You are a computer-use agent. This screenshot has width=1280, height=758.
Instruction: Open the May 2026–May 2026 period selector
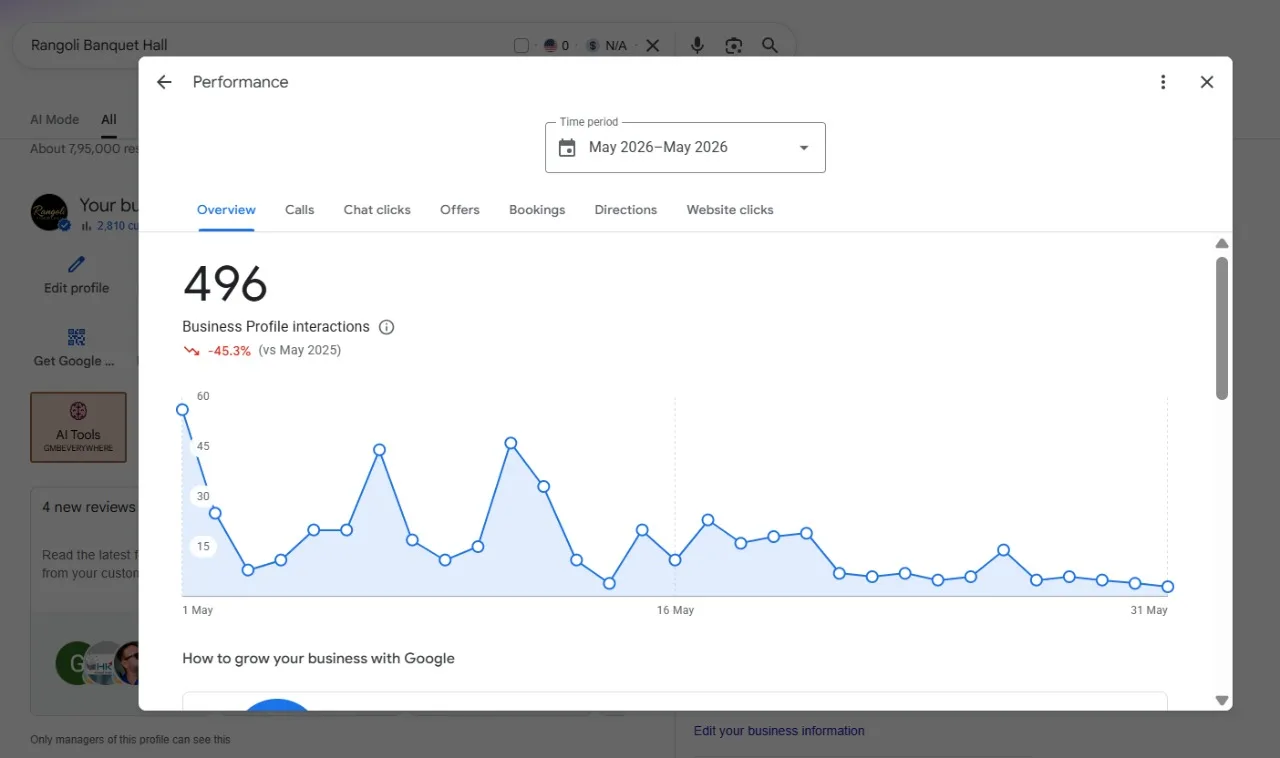685,147
